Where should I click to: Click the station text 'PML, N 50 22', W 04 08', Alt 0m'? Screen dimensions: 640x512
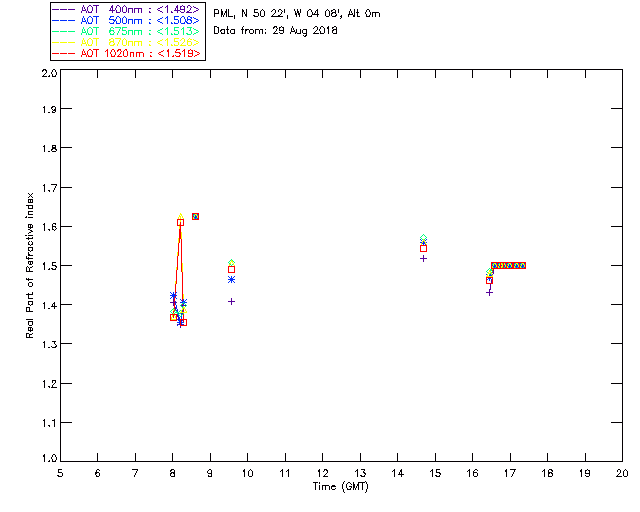pyautogui.click(x=297, y=14)
